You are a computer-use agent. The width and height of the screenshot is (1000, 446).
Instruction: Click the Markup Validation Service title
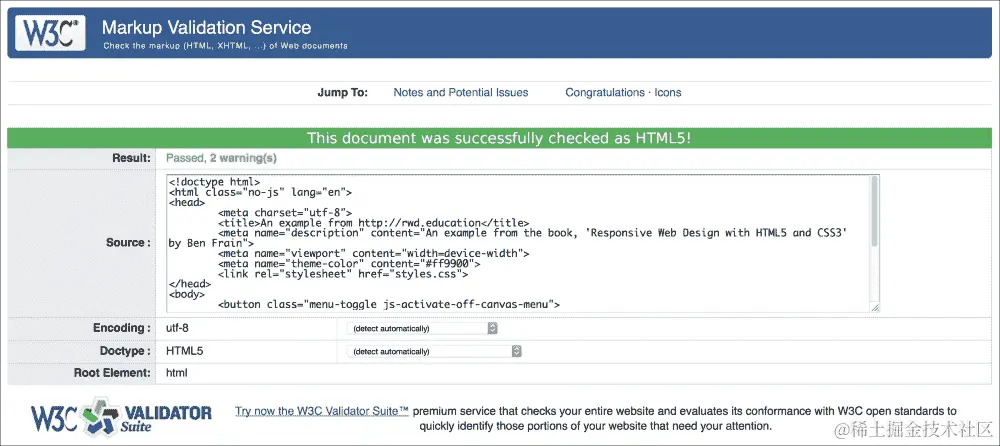point(207,27)
